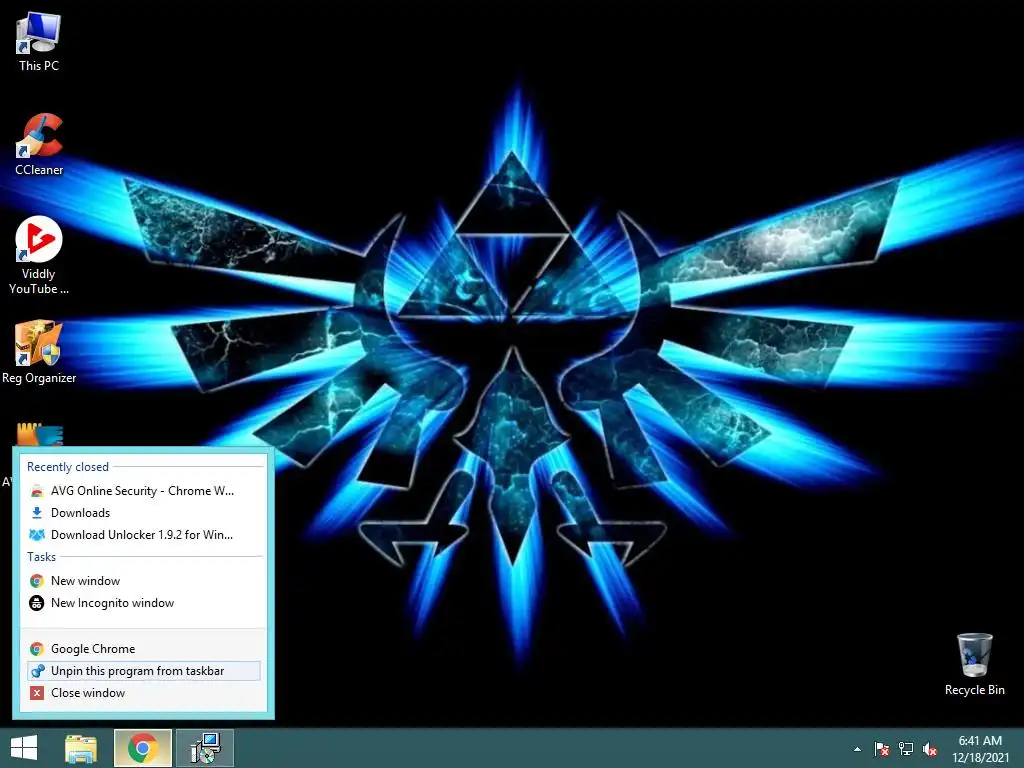
Task: Select the CCleaner desktop shortcut
Action: point(39,144)
